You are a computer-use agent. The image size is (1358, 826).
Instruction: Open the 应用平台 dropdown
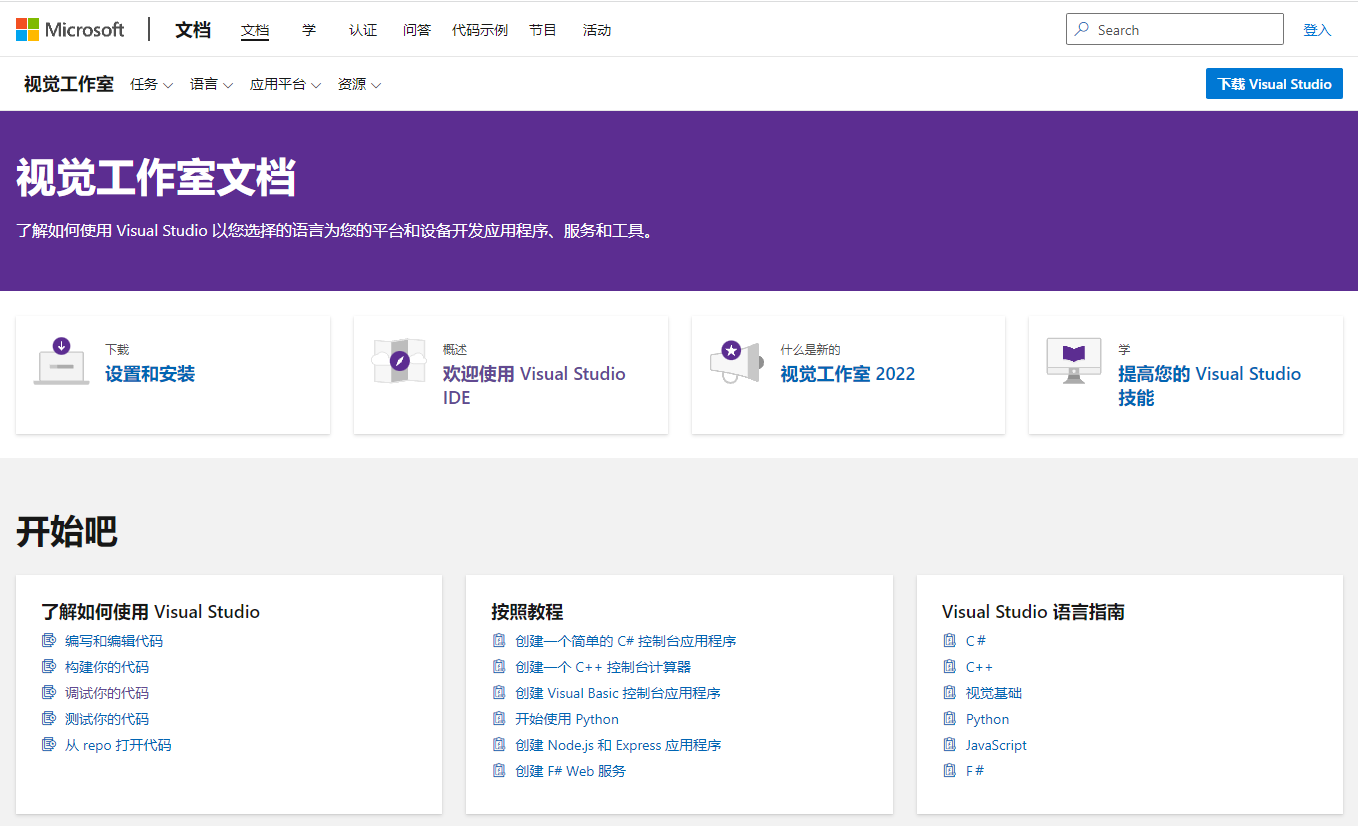(x=285, y=85)
